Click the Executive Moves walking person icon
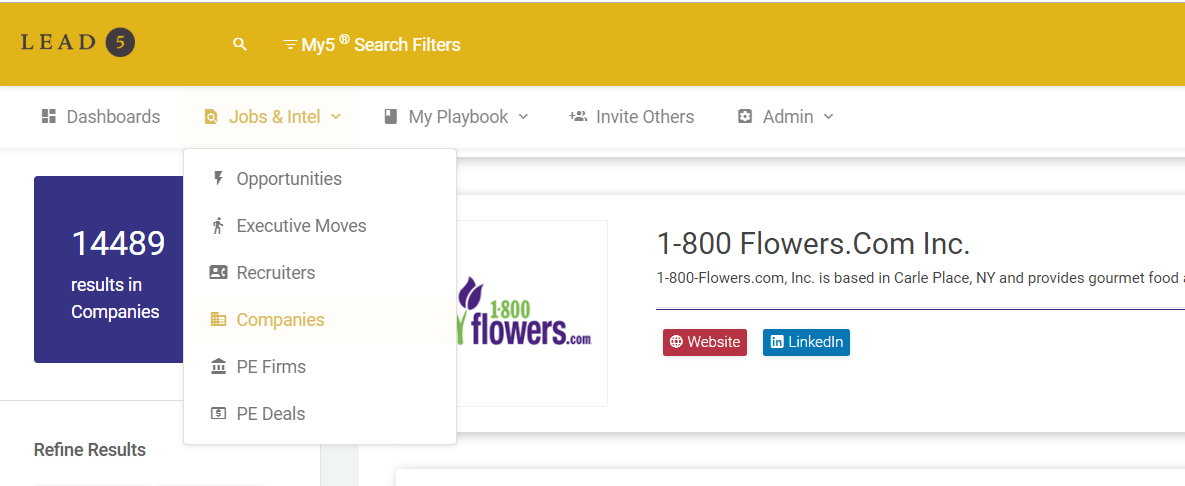 218,225
